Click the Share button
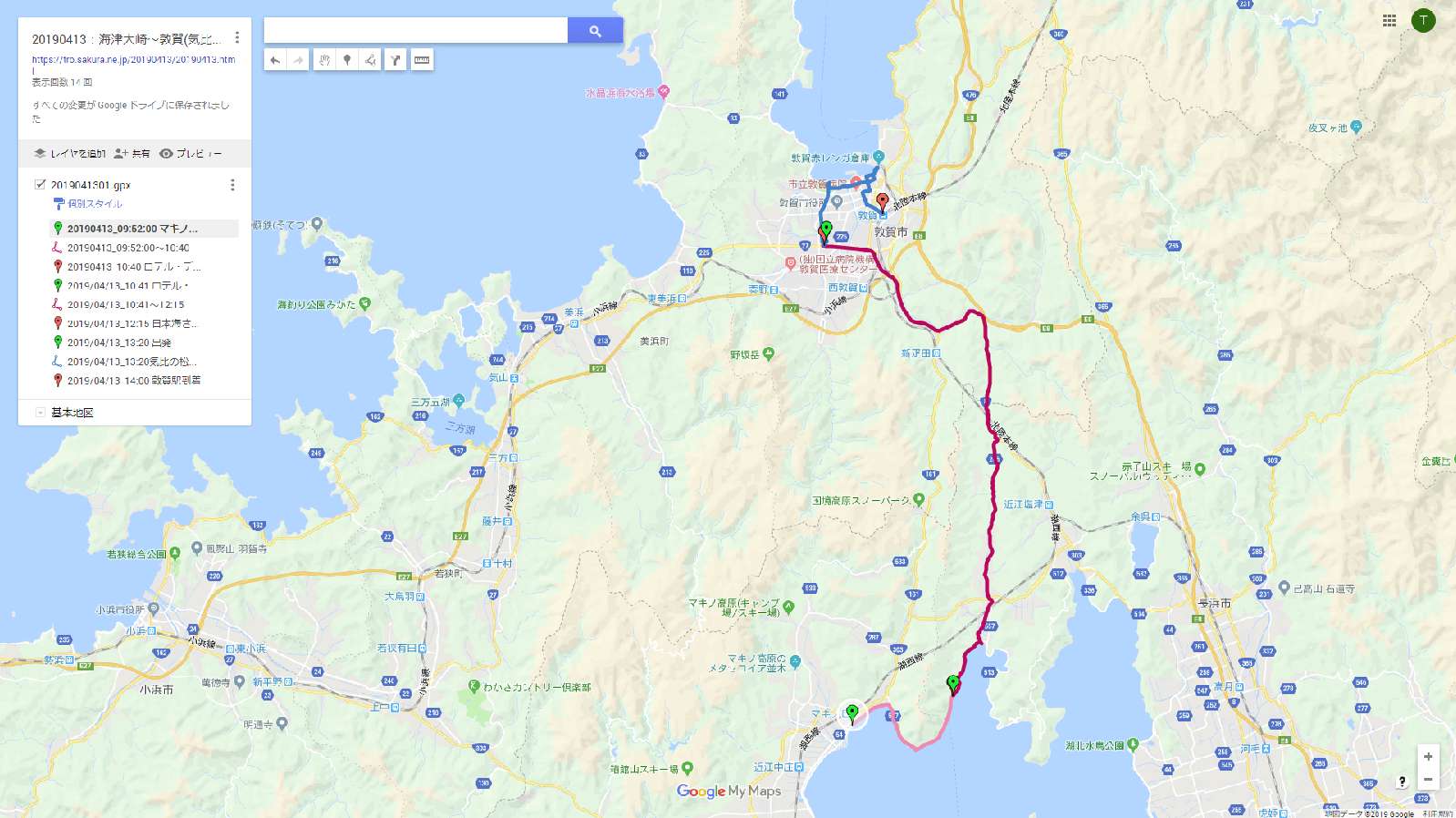The width and height of the screenshot is (1456, 818). click(132, 154)
